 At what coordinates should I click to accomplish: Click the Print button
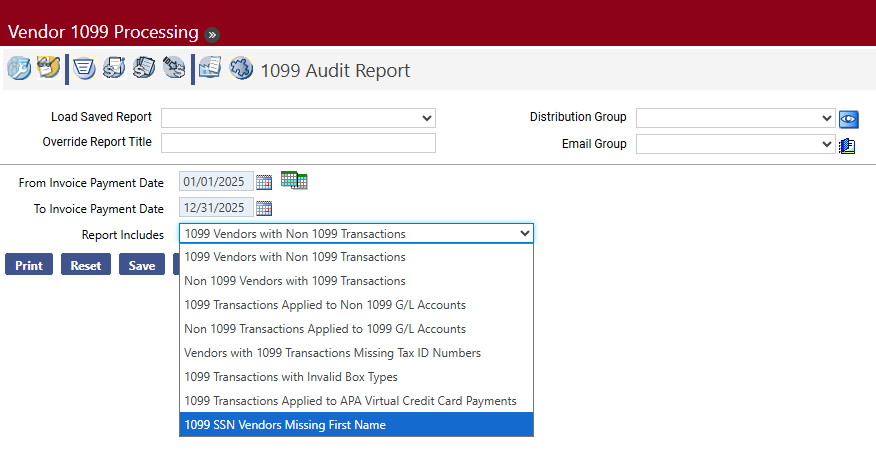tap(29, 265)
